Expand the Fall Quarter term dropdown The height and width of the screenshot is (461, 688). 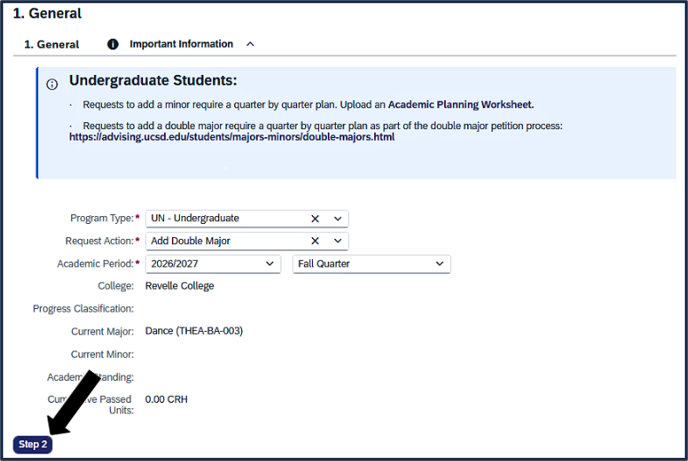pos(439,264)
